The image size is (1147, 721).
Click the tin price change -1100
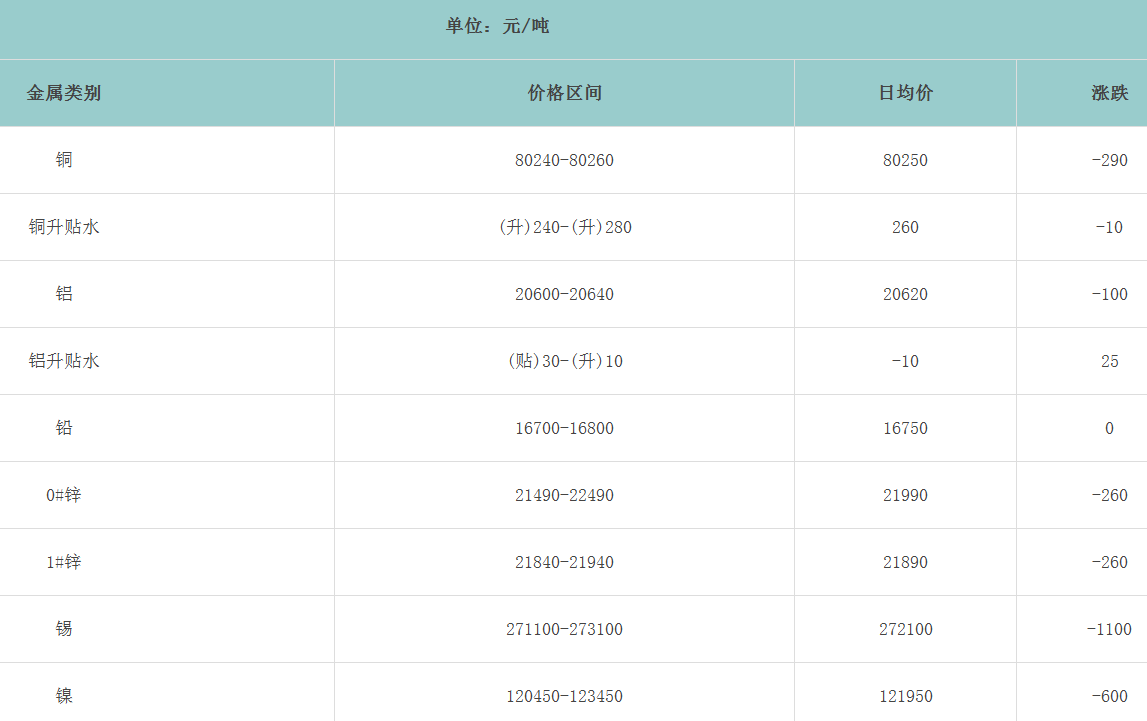tap(1109, 629)
